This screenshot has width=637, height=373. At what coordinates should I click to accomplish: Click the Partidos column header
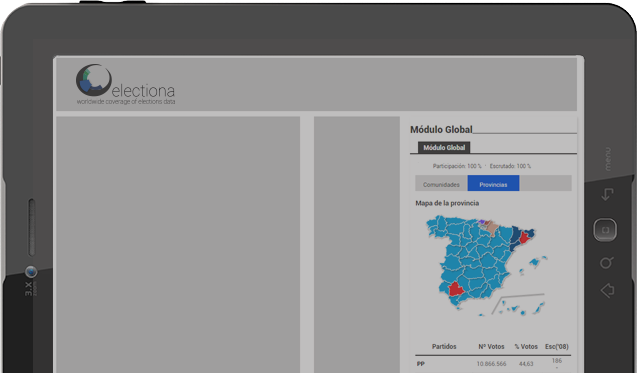(x=444, y=347)
